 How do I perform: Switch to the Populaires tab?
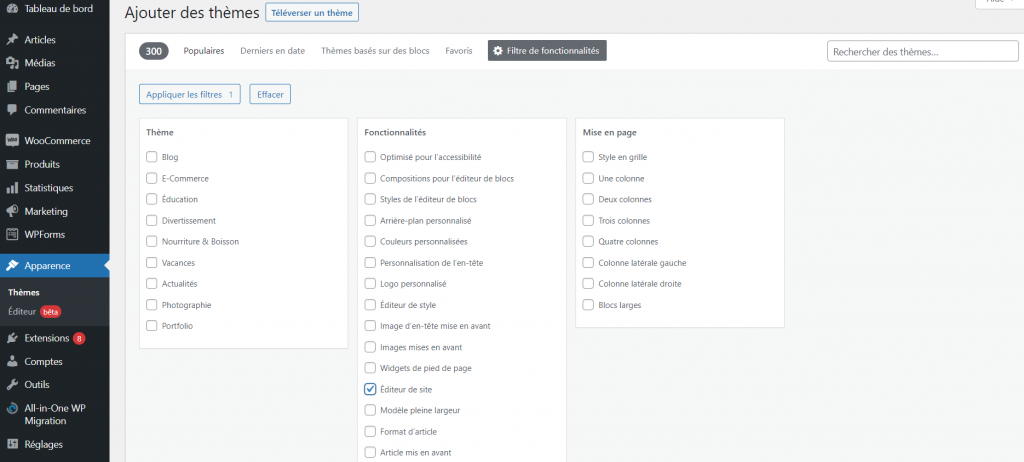204,51
